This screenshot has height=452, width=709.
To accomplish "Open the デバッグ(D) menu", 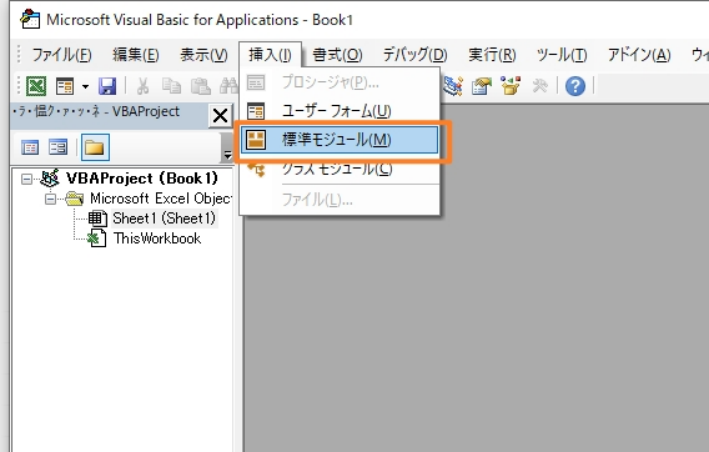I will (415, 55).
